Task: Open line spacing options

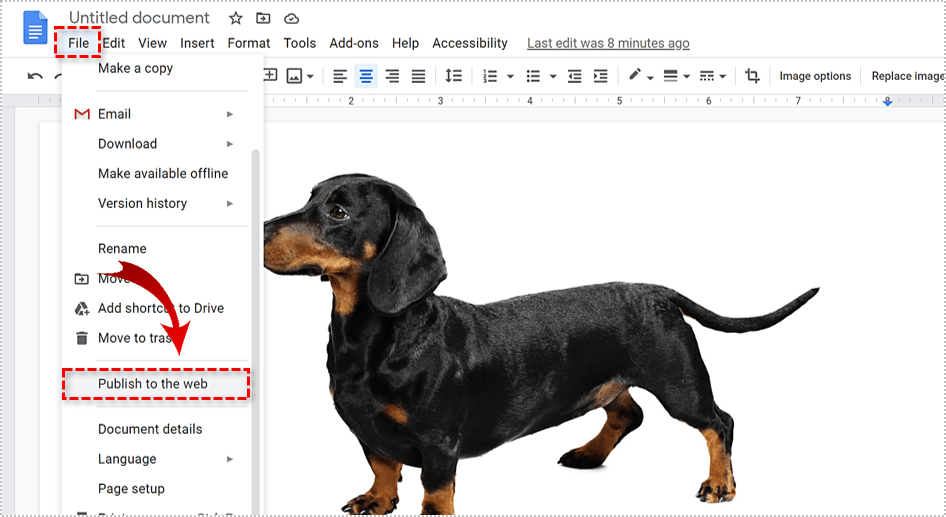Action: pyautogui.click(x=453, y=76)
